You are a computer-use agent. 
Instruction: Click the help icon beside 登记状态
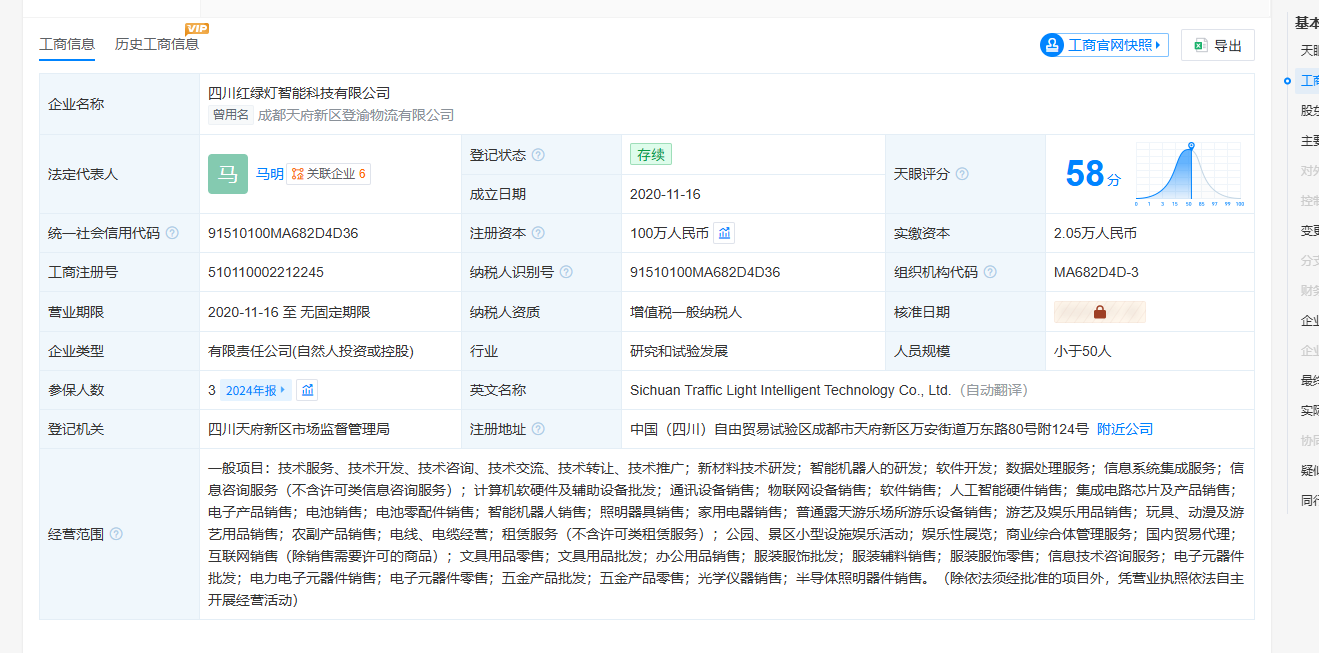click(x=538, y=155)
